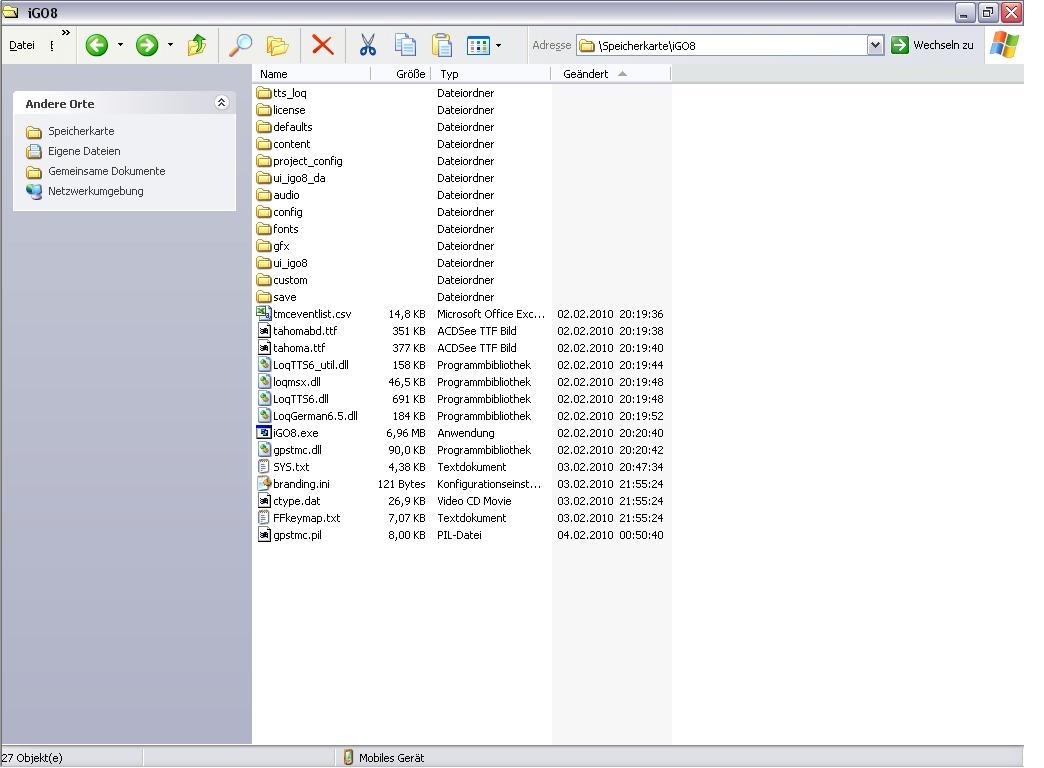Select the fonts folder name
Viewport: 1044px width, 768px height.
(286, 228)
